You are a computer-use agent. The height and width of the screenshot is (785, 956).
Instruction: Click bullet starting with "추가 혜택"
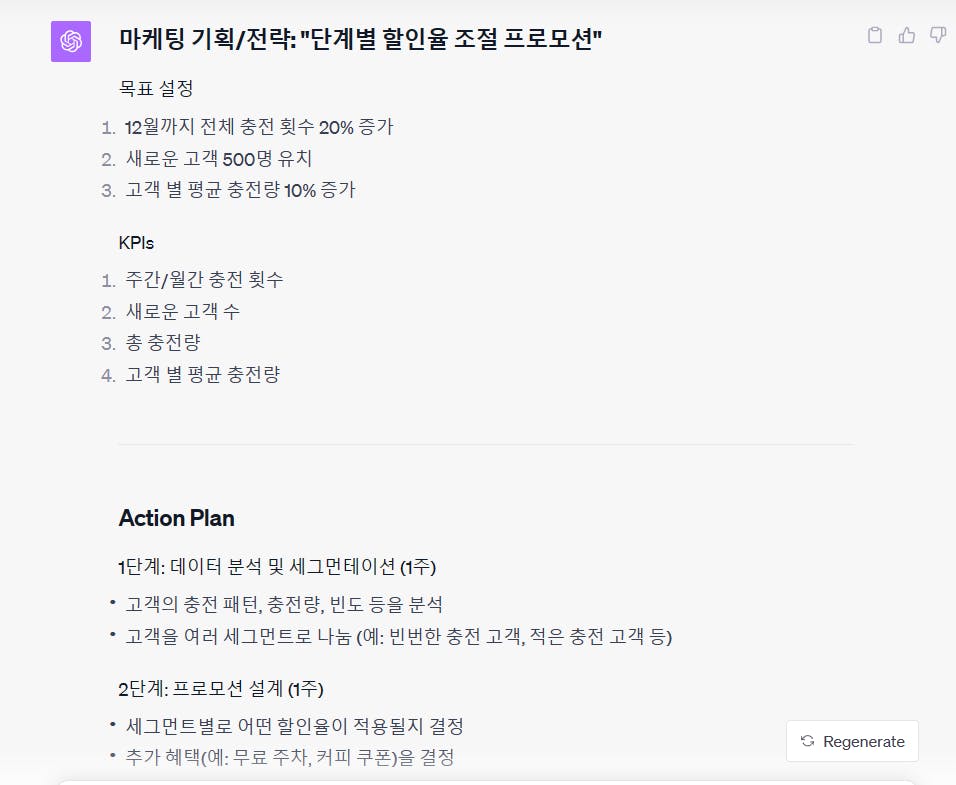pos(290,757)
